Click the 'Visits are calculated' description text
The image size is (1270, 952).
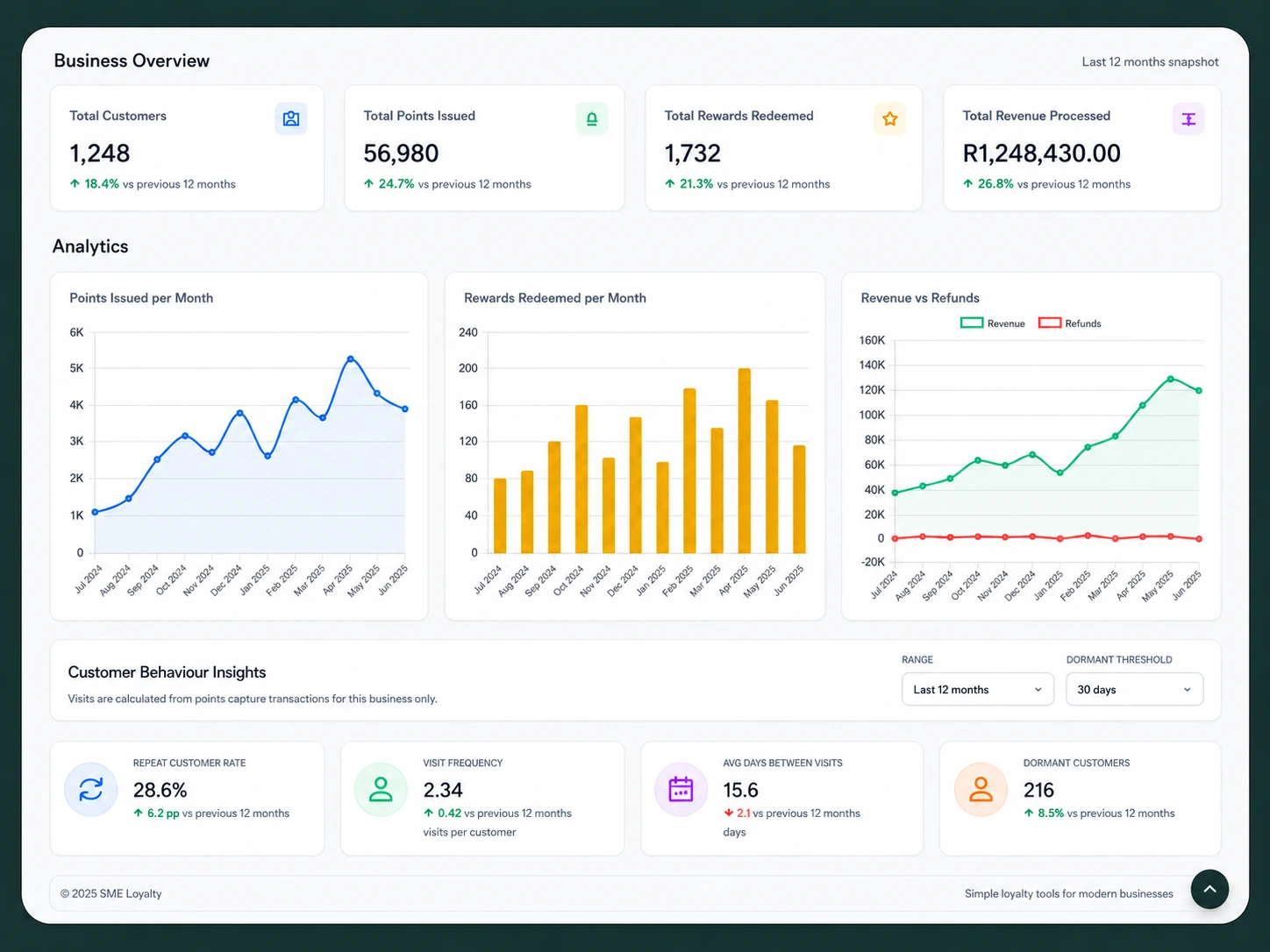coord(253,699)
